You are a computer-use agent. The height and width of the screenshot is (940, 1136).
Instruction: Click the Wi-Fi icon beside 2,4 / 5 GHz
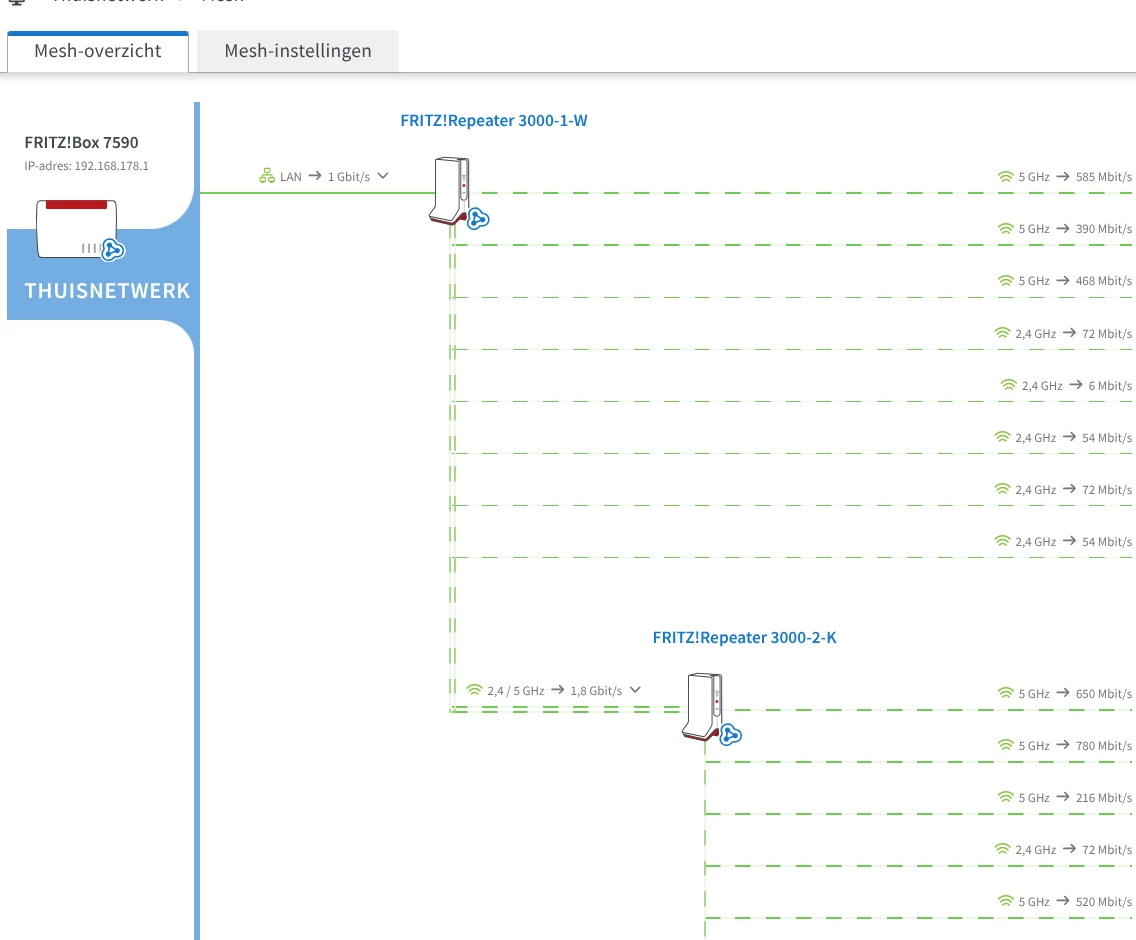[475, 690]
